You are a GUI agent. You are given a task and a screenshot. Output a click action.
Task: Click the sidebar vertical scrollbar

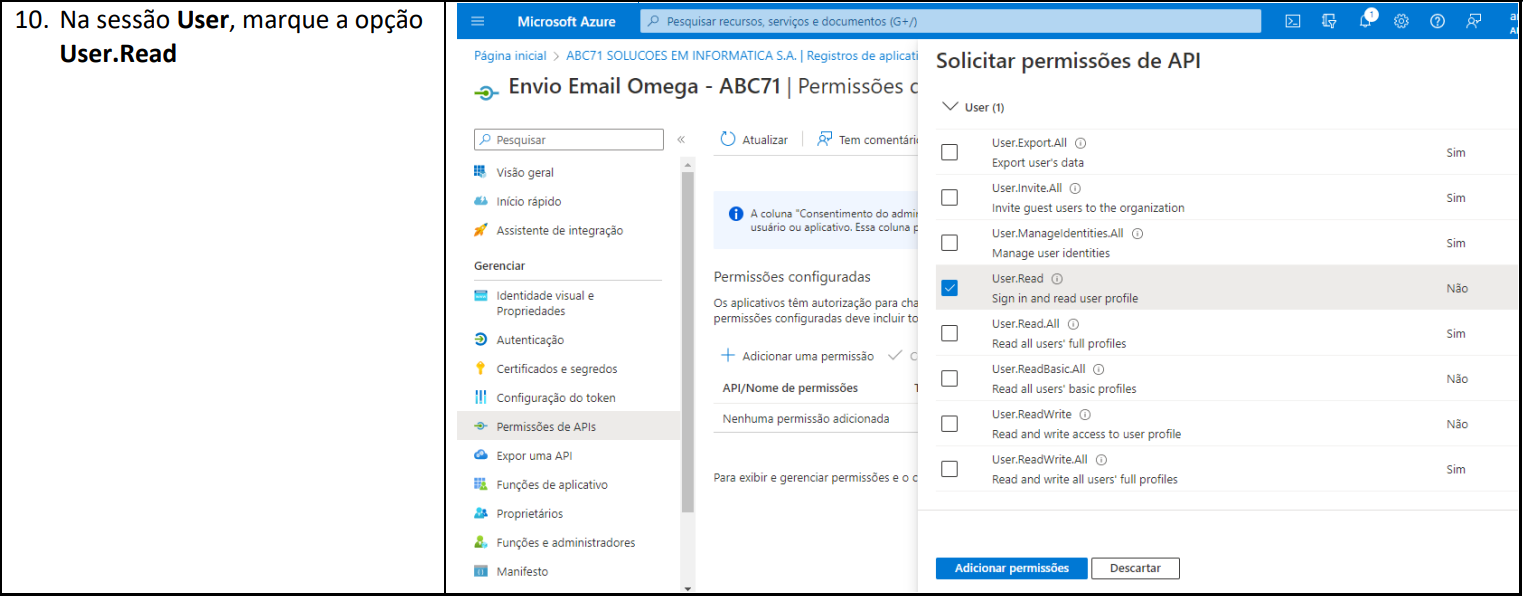[x=687, y=343]
